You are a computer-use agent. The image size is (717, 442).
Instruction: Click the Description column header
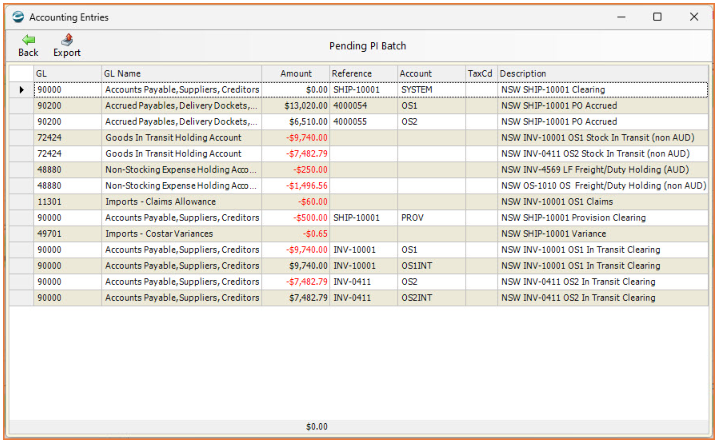603,74
